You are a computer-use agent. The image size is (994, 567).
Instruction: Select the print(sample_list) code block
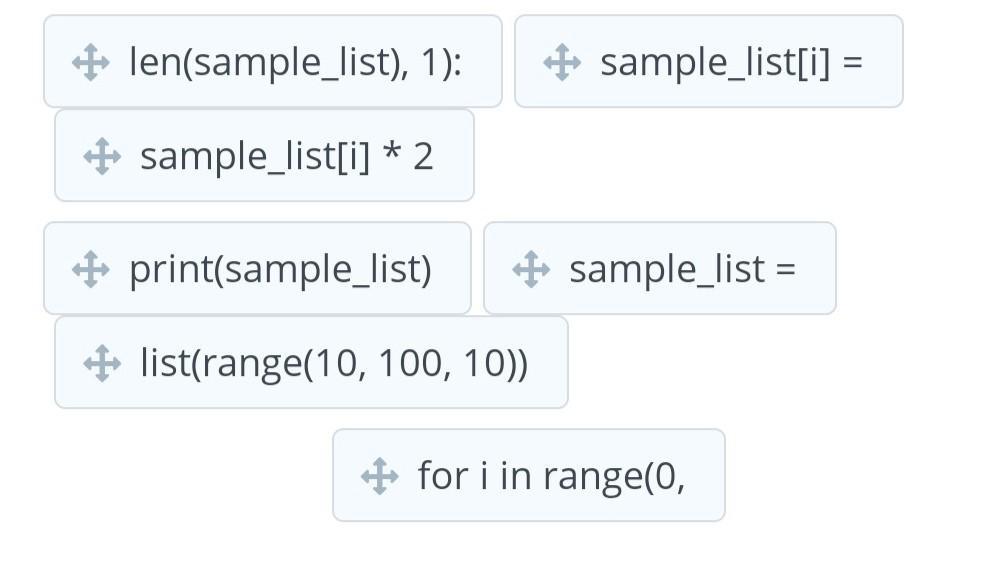click(257, 268)
